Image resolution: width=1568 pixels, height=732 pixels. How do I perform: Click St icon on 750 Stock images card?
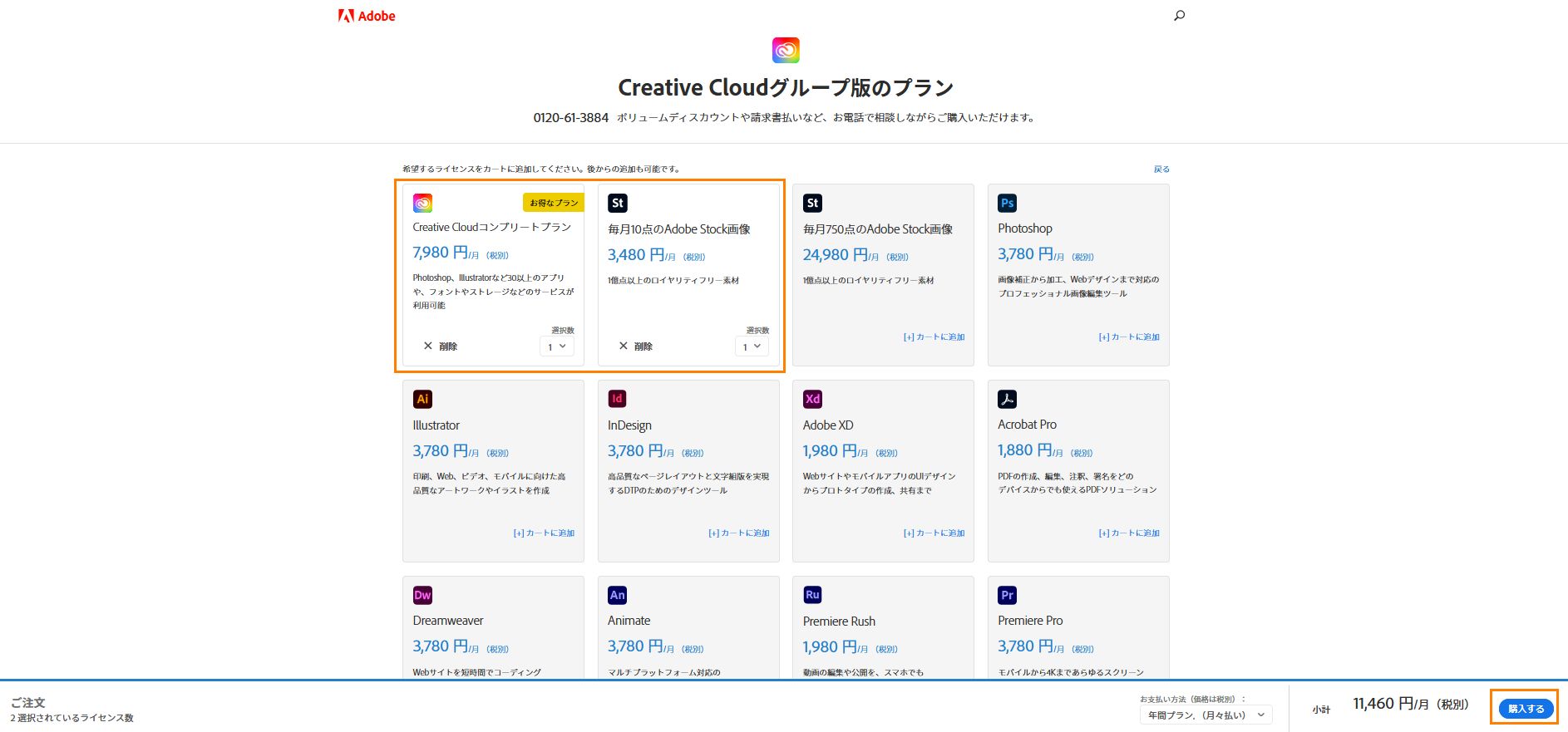(812, 203)
